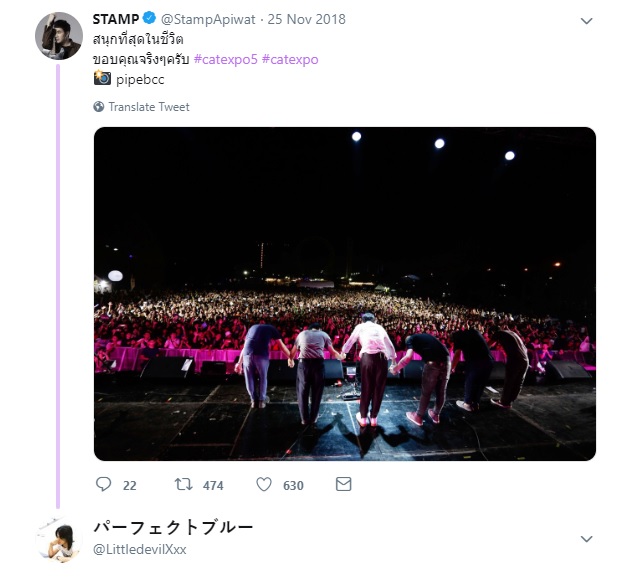
Task: Click STAMP display name
Action: [x=116, y=19]
